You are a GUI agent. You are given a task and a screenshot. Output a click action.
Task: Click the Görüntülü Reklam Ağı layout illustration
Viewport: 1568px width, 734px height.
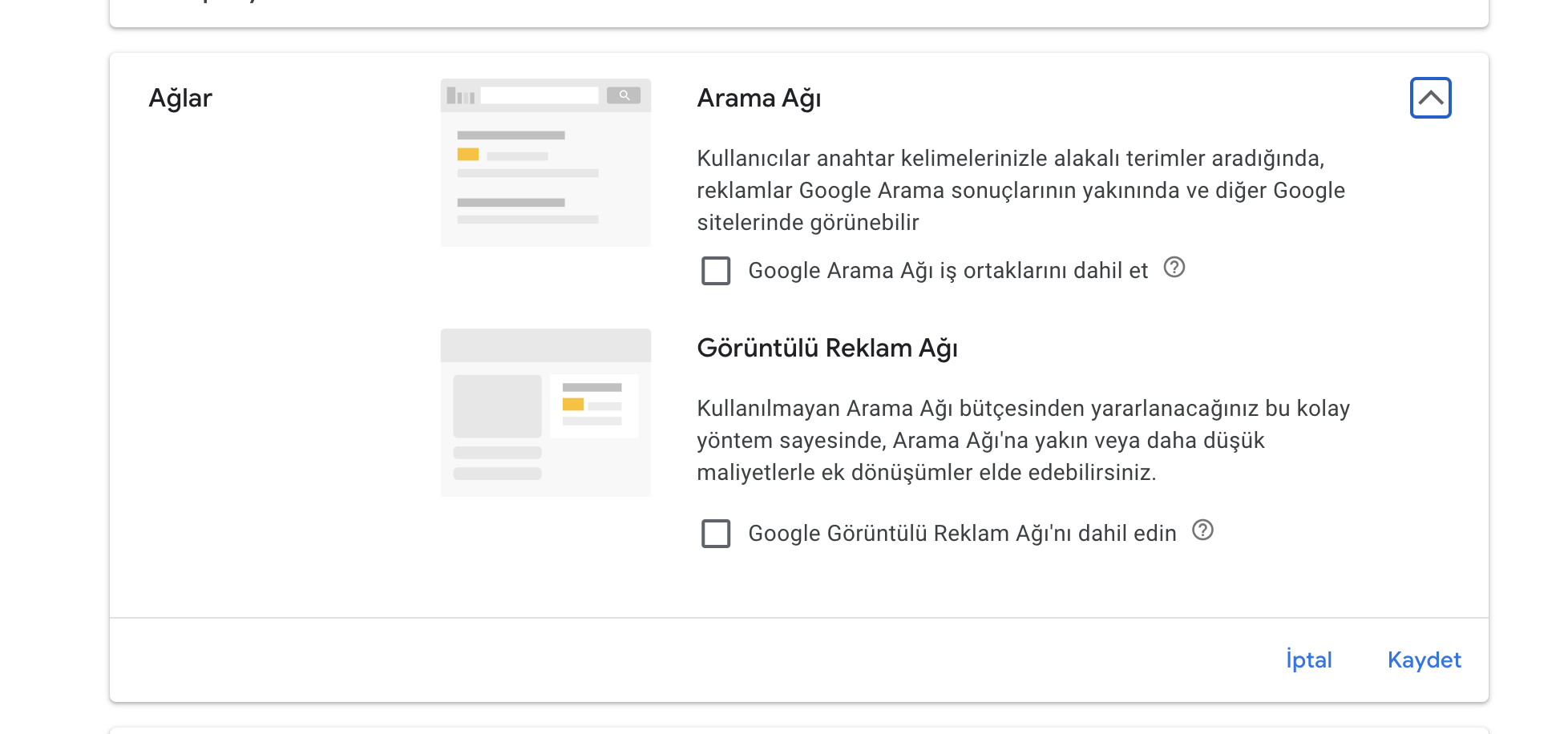tap(546, 413)
